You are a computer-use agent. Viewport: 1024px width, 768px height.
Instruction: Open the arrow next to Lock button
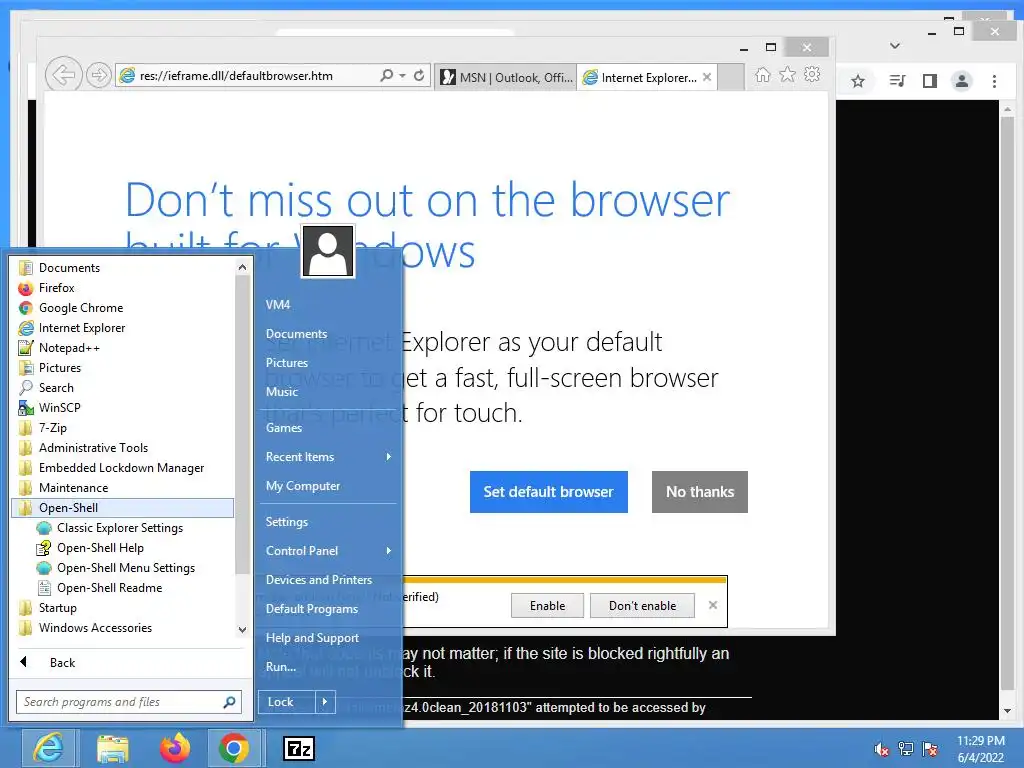point(325,702)
